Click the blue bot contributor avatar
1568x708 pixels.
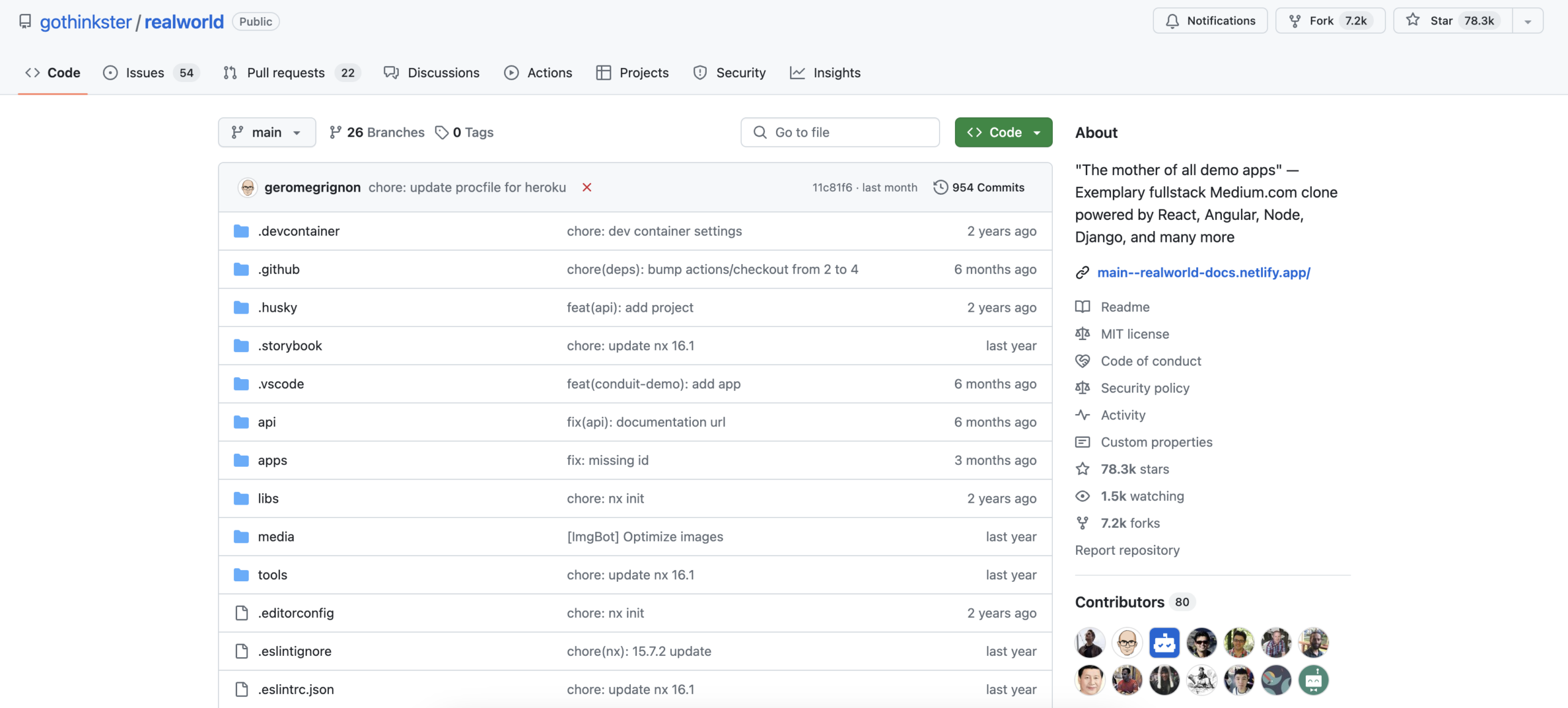click(1164, 642)
